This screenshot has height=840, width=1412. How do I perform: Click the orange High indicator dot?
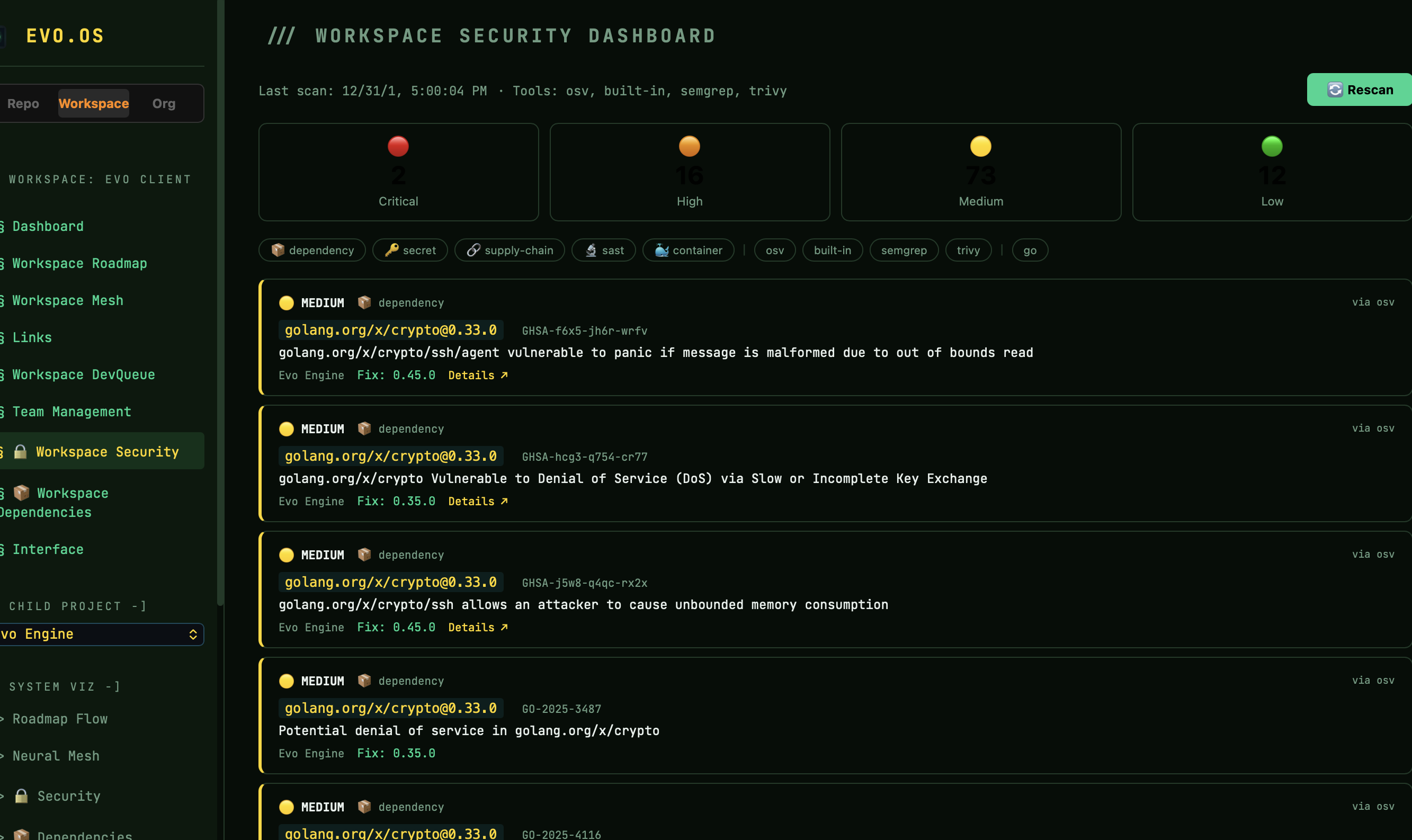689,146
